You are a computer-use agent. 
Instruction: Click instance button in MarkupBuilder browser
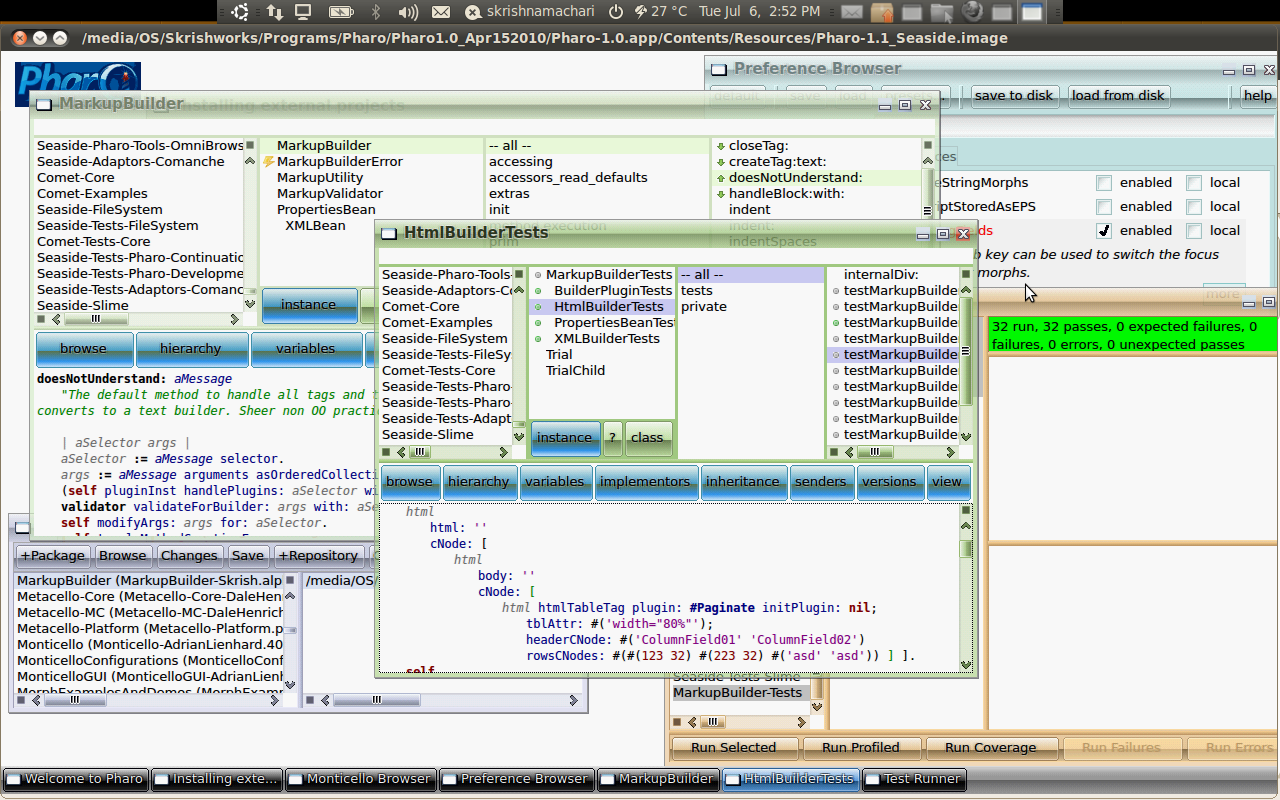(309, 305)
